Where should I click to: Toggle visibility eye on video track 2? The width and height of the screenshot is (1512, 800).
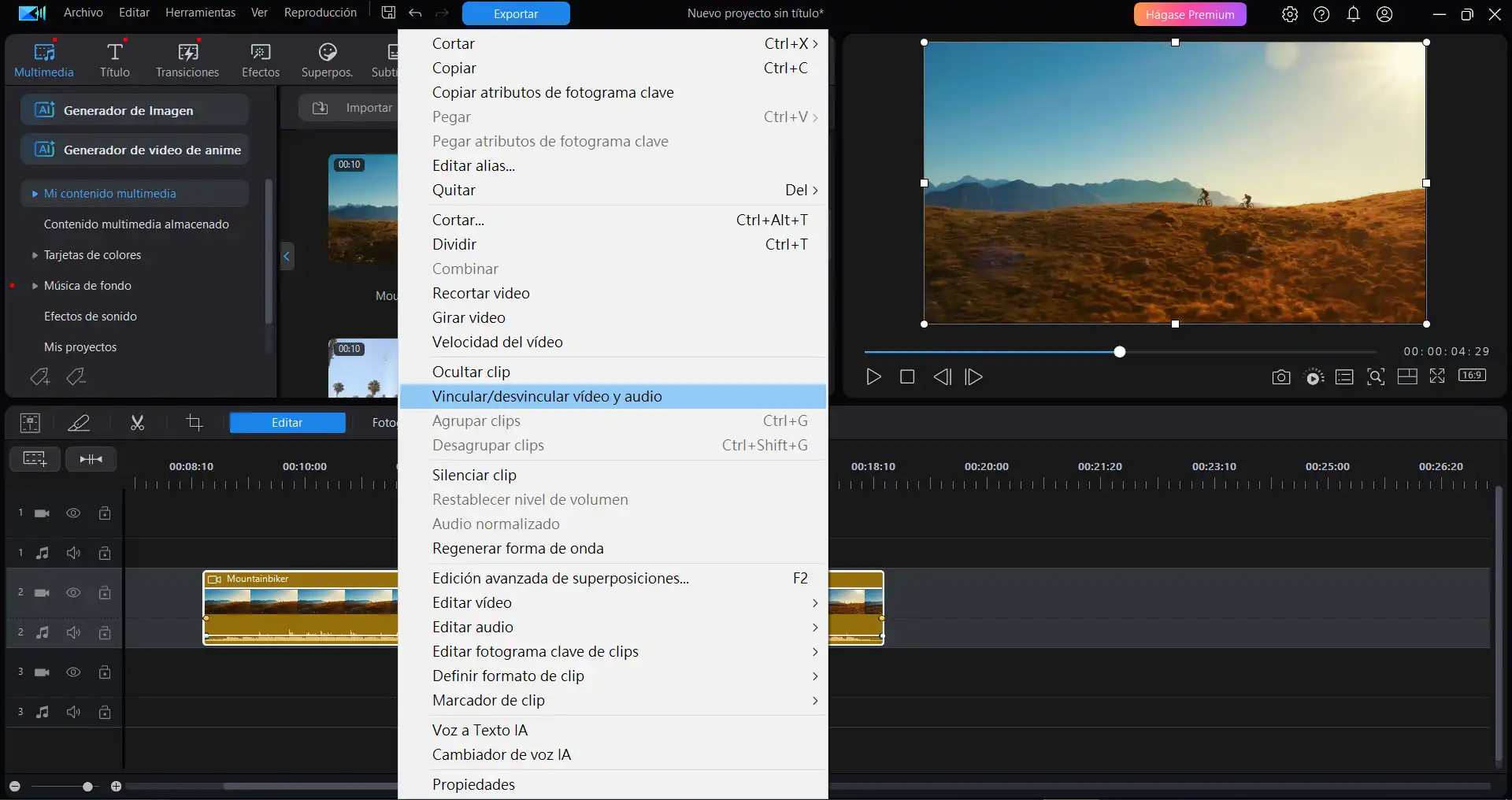(73, 592)
